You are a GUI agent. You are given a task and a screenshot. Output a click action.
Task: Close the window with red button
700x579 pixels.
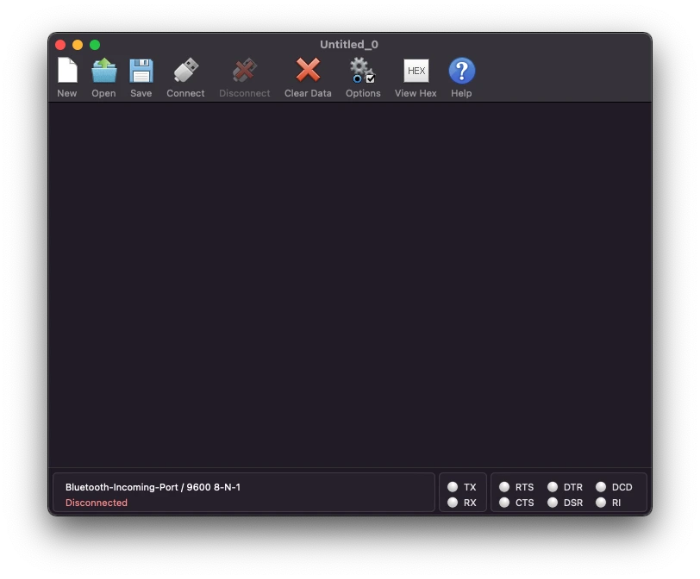tap(60, 45)
